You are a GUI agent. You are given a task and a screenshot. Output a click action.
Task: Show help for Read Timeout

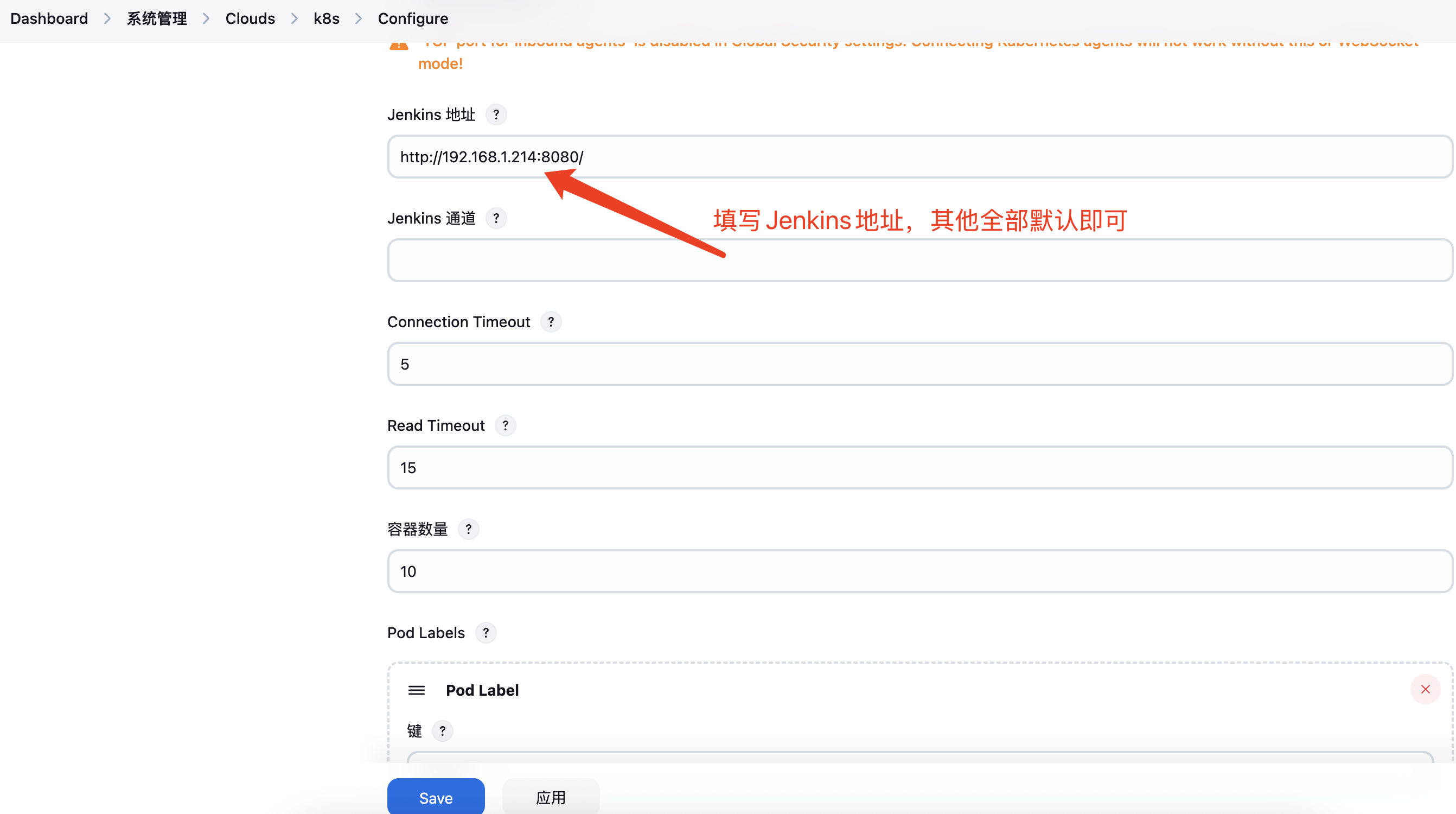[x=505, y=425]
